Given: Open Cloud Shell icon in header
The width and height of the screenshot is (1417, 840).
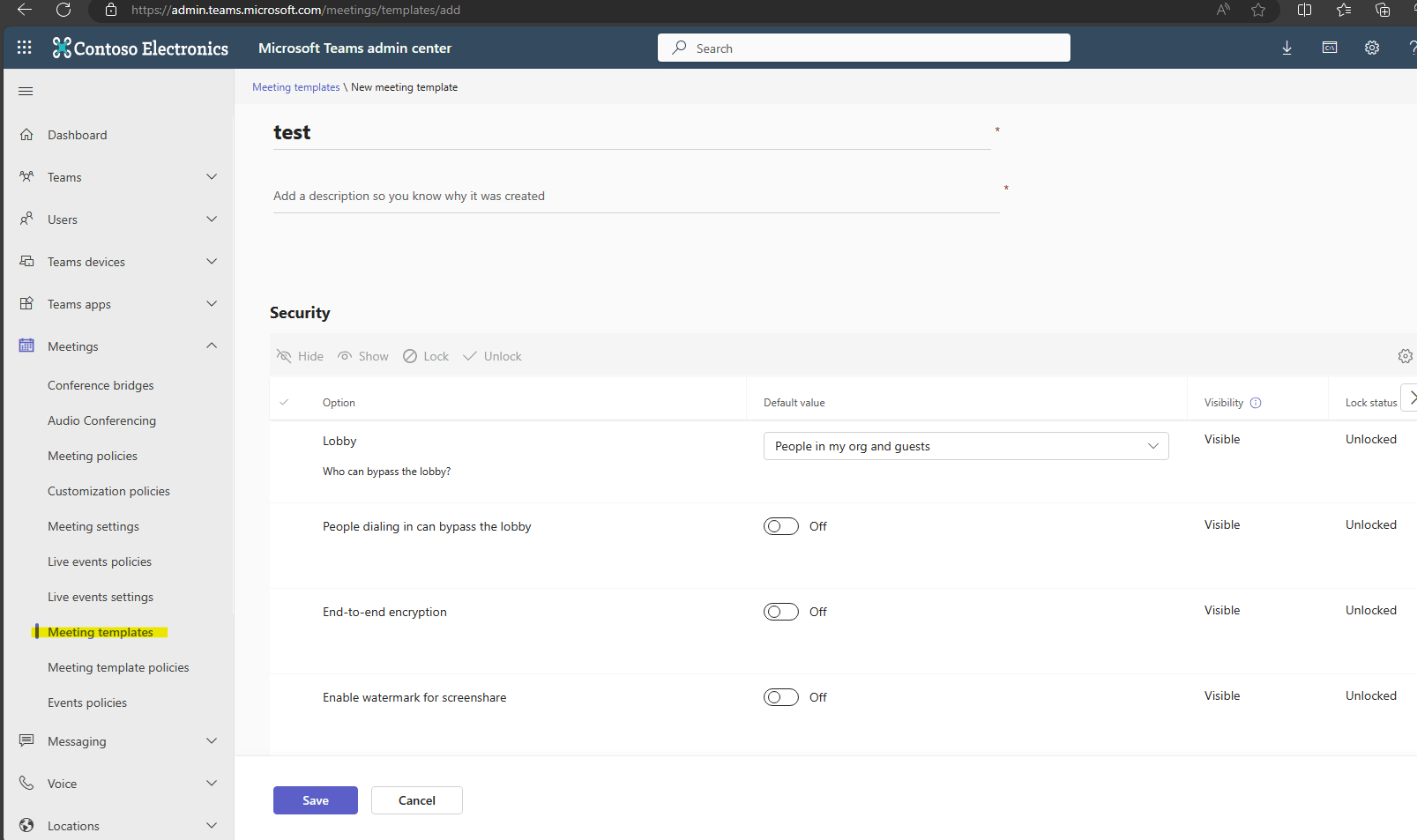Looking at the screenshot, I should tap(1329, 48).
